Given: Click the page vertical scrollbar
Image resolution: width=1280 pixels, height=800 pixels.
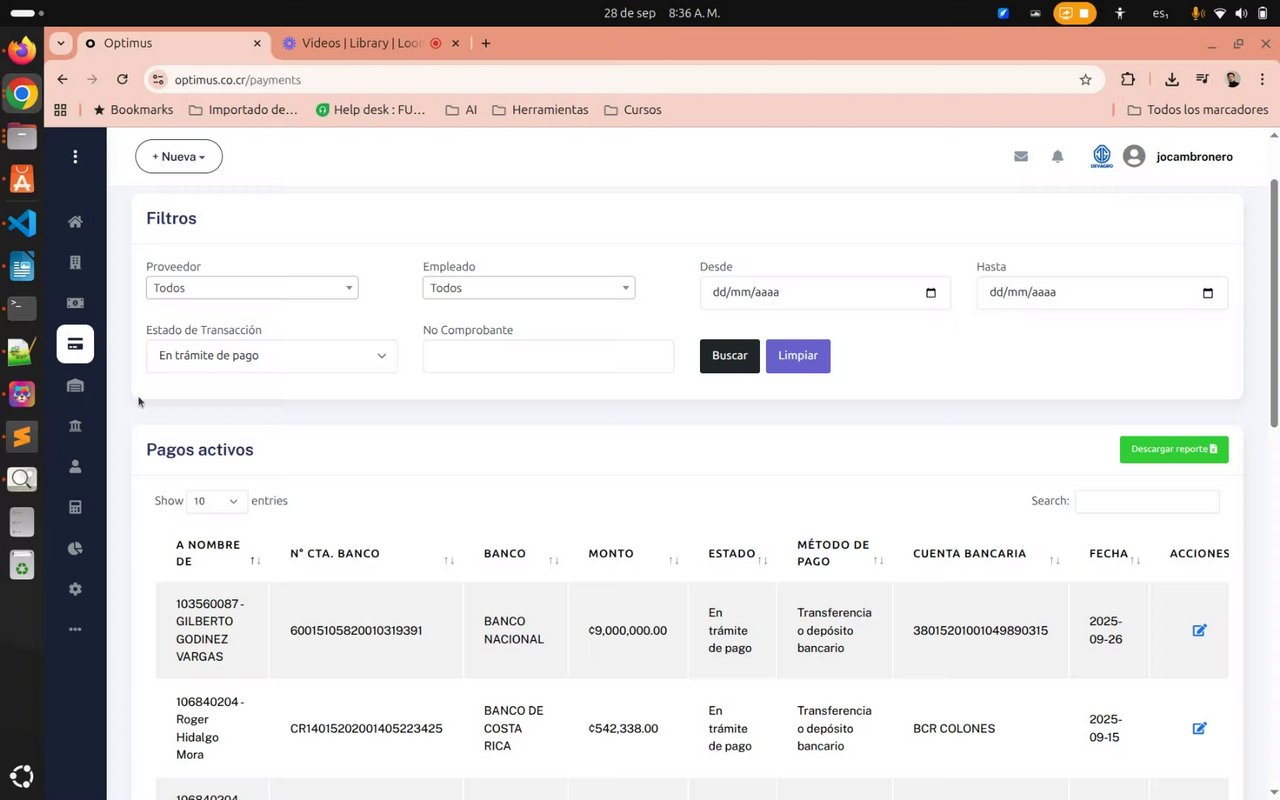Looking at the screenshot, I should pyautogui.click(x=1274, y=304).
